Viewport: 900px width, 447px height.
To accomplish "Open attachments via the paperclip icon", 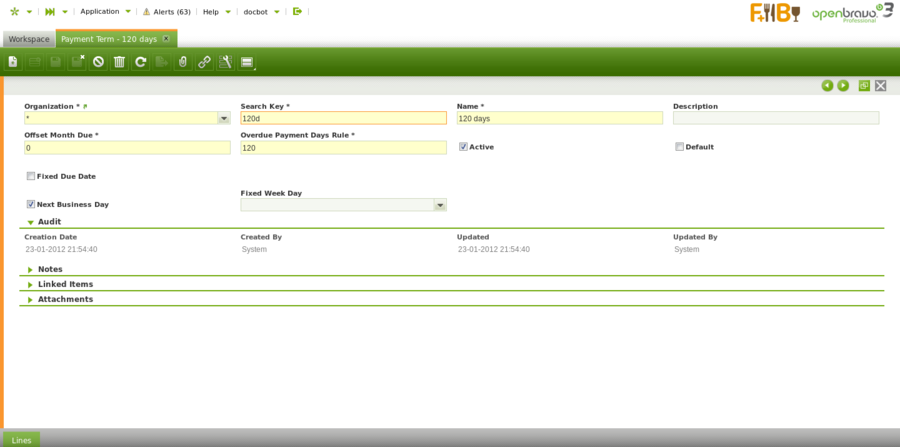I will (183, 62).
